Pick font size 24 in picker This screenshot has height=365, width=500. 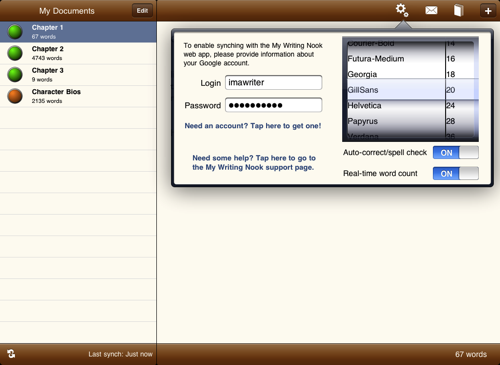pos(451,105)
